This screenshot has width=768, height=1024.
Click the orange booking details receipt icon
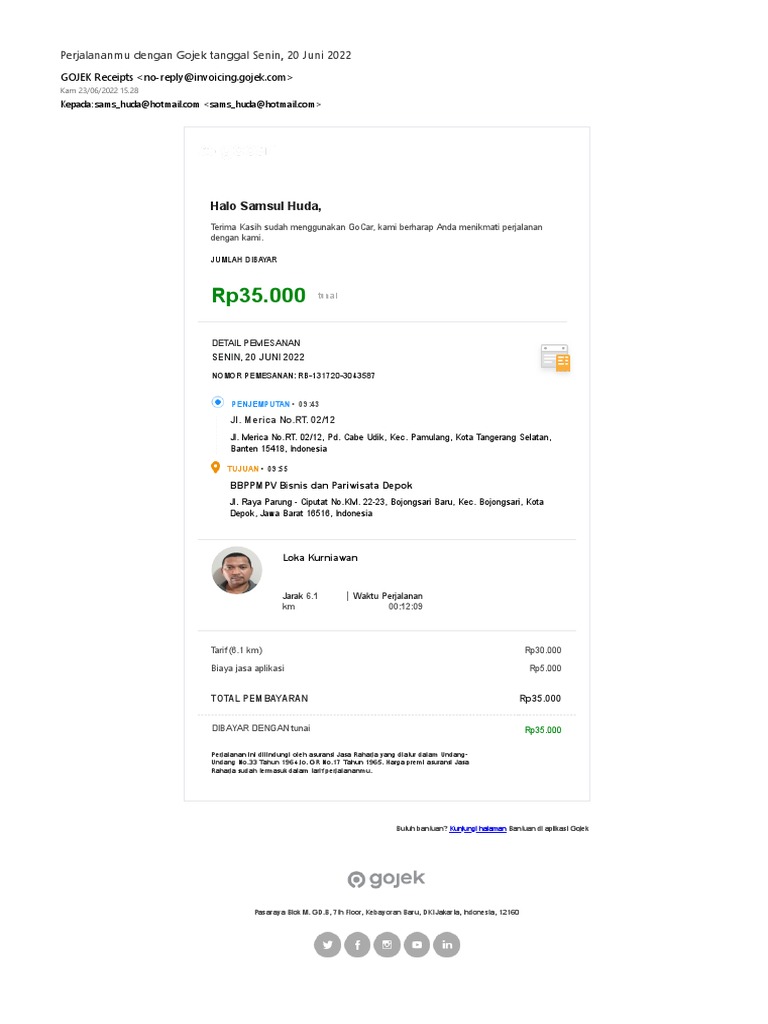(x=555, y=358)
